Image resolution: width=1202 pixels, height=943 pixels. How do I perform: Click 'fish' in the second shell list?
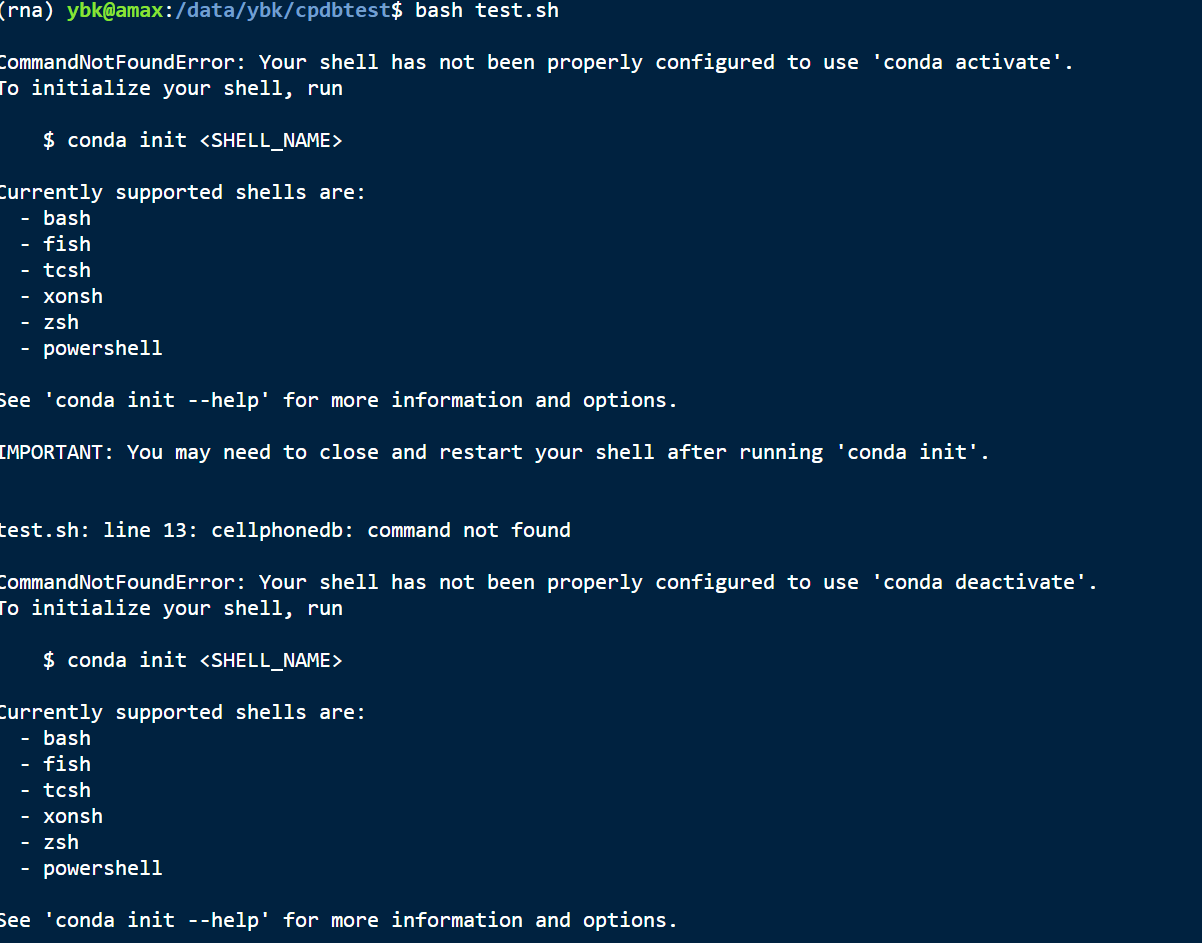pos(67,764)
